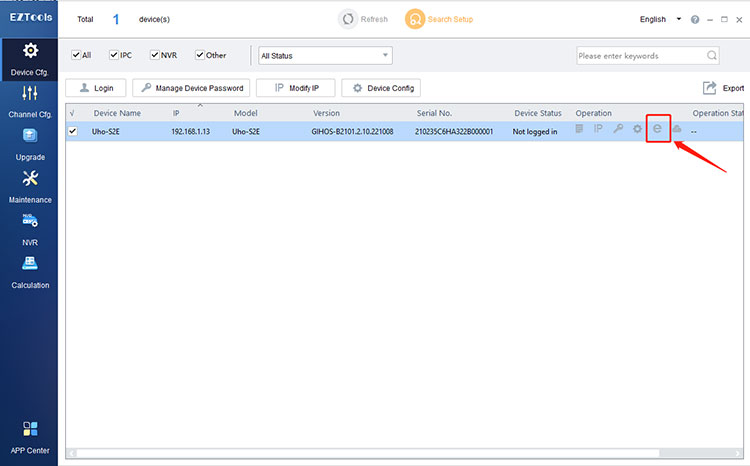Open the All Status dropdown
Screen dimensions: 750x466
(325, 55)
